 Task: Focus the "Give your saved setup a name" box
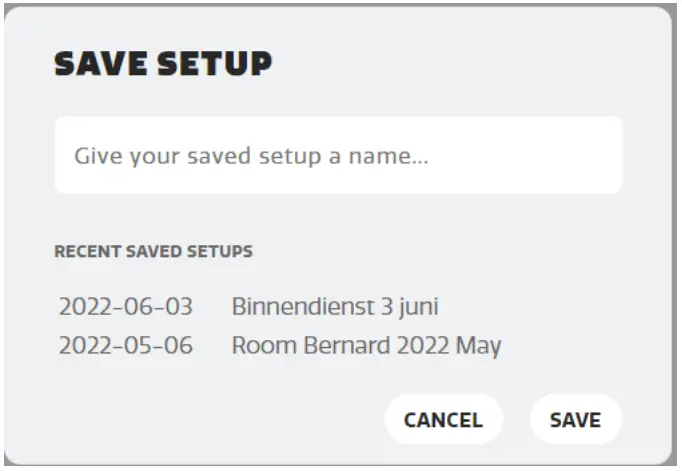[x=338, y=156]
